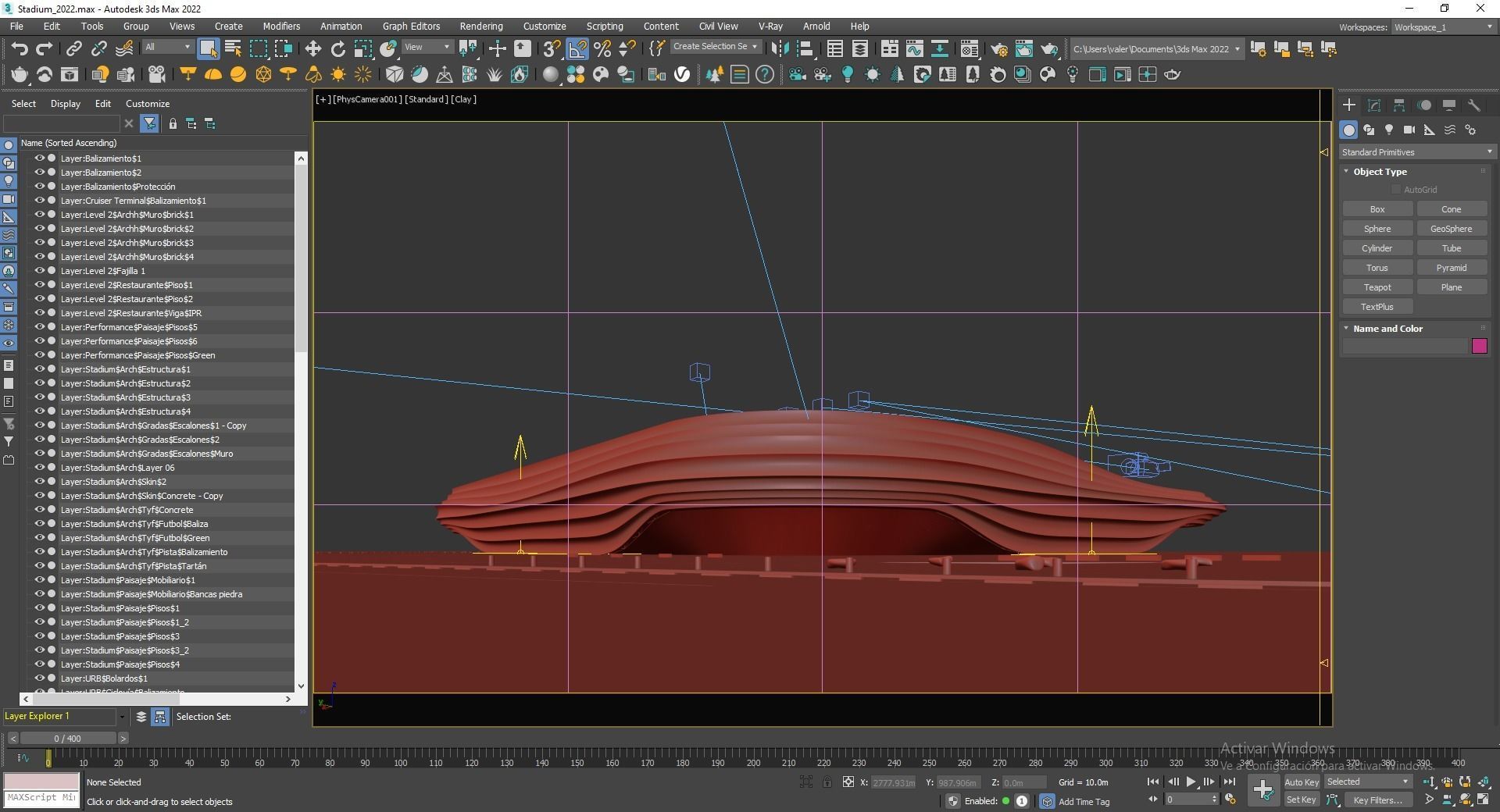Screen dimensions: 1500x812
Task: Enable the AutoGrid checkbox
Action: coord(1396,190)
